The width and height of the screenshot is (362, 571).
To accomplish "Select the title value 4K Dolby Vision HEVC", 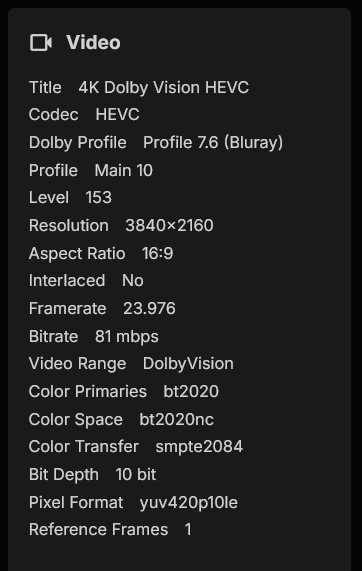I will [164, 88].
